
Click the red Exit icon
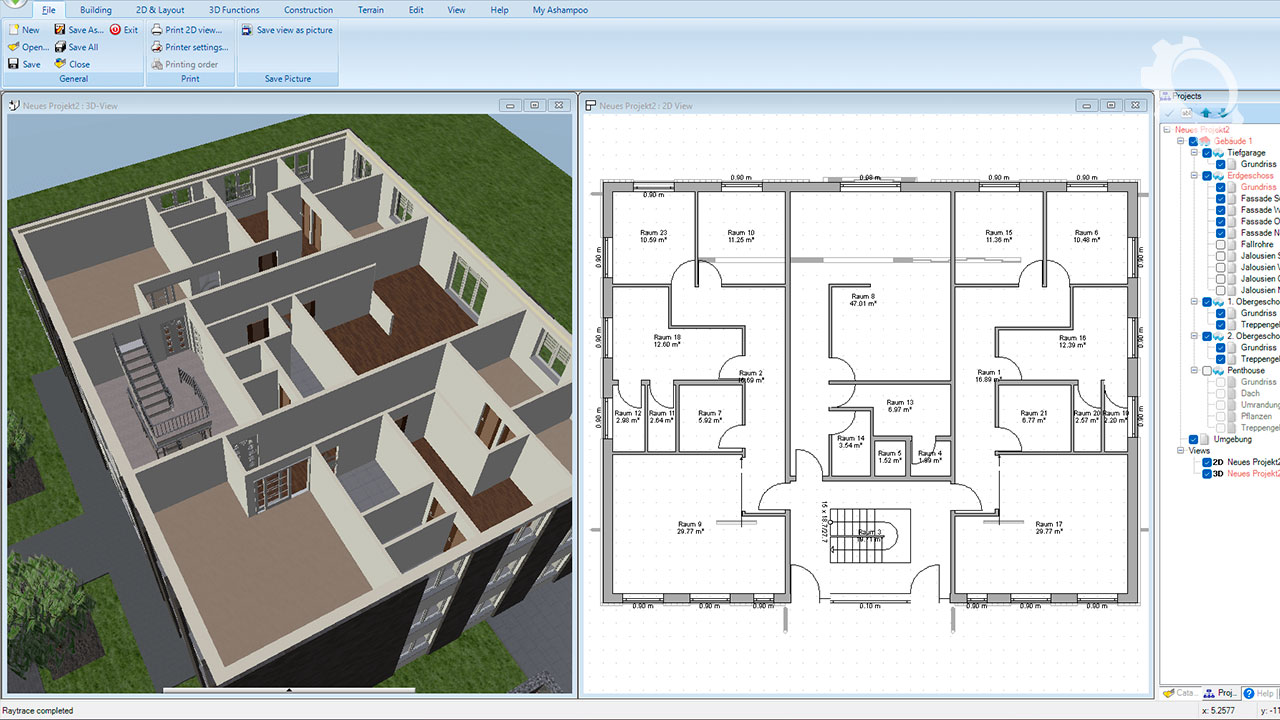[x=115, y=30]
